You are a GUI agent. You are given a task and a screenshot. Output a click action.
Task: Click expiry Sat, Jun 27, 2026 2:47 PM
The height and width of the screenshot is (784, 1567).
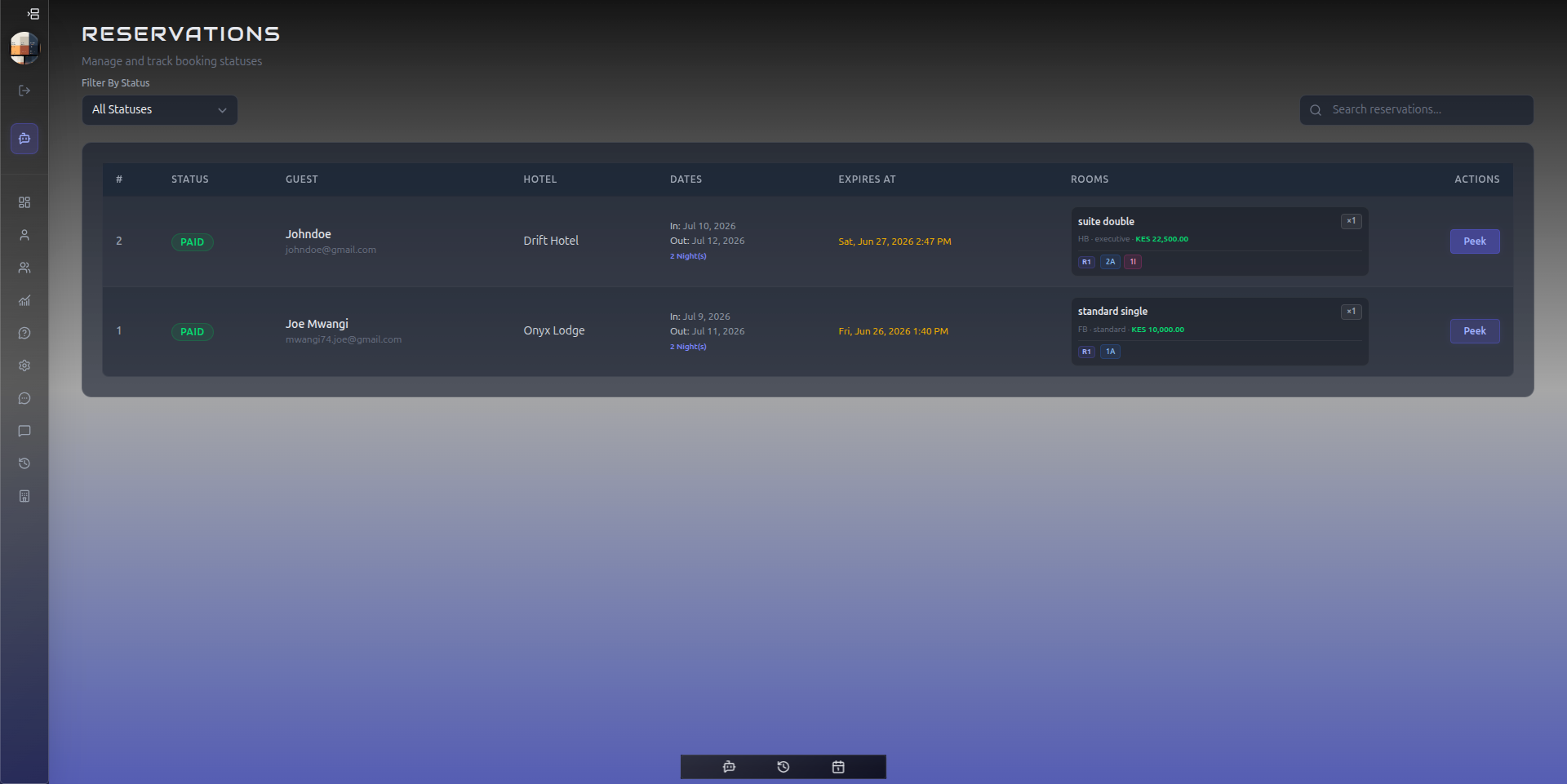pyautogui.click(x=894, y=241)
